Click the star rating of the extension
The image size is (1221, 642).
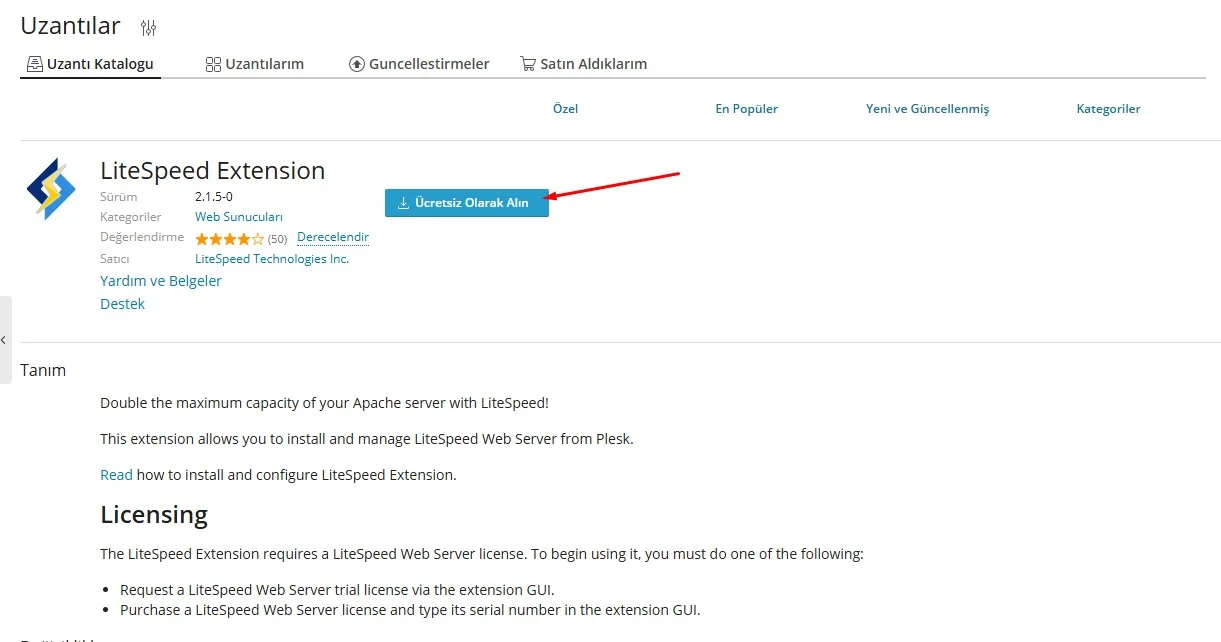coord(229,239)
